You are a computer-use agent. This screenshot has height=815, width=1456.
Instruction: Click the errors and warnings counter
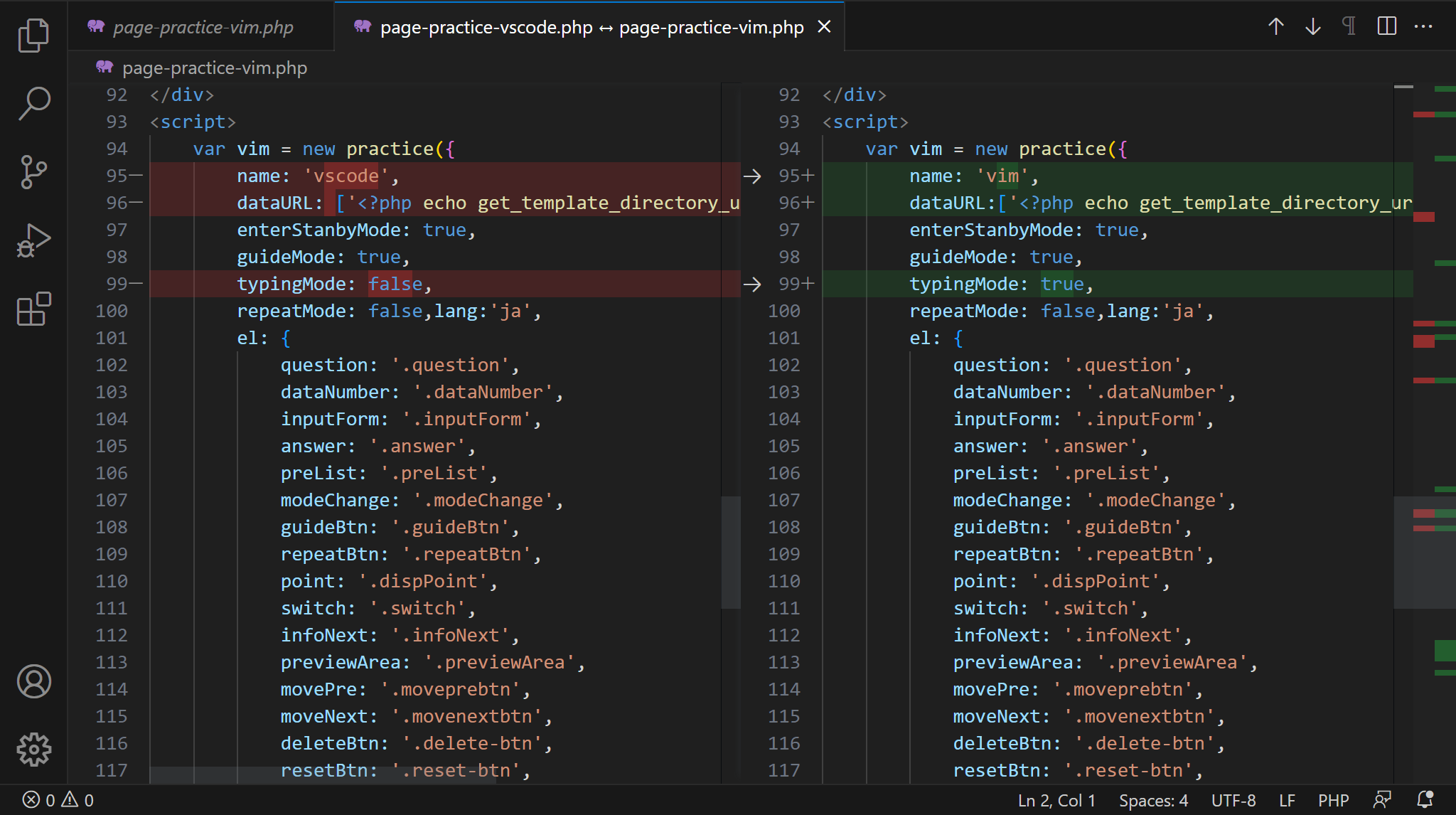pyautogui.click(x=58, y=800)
